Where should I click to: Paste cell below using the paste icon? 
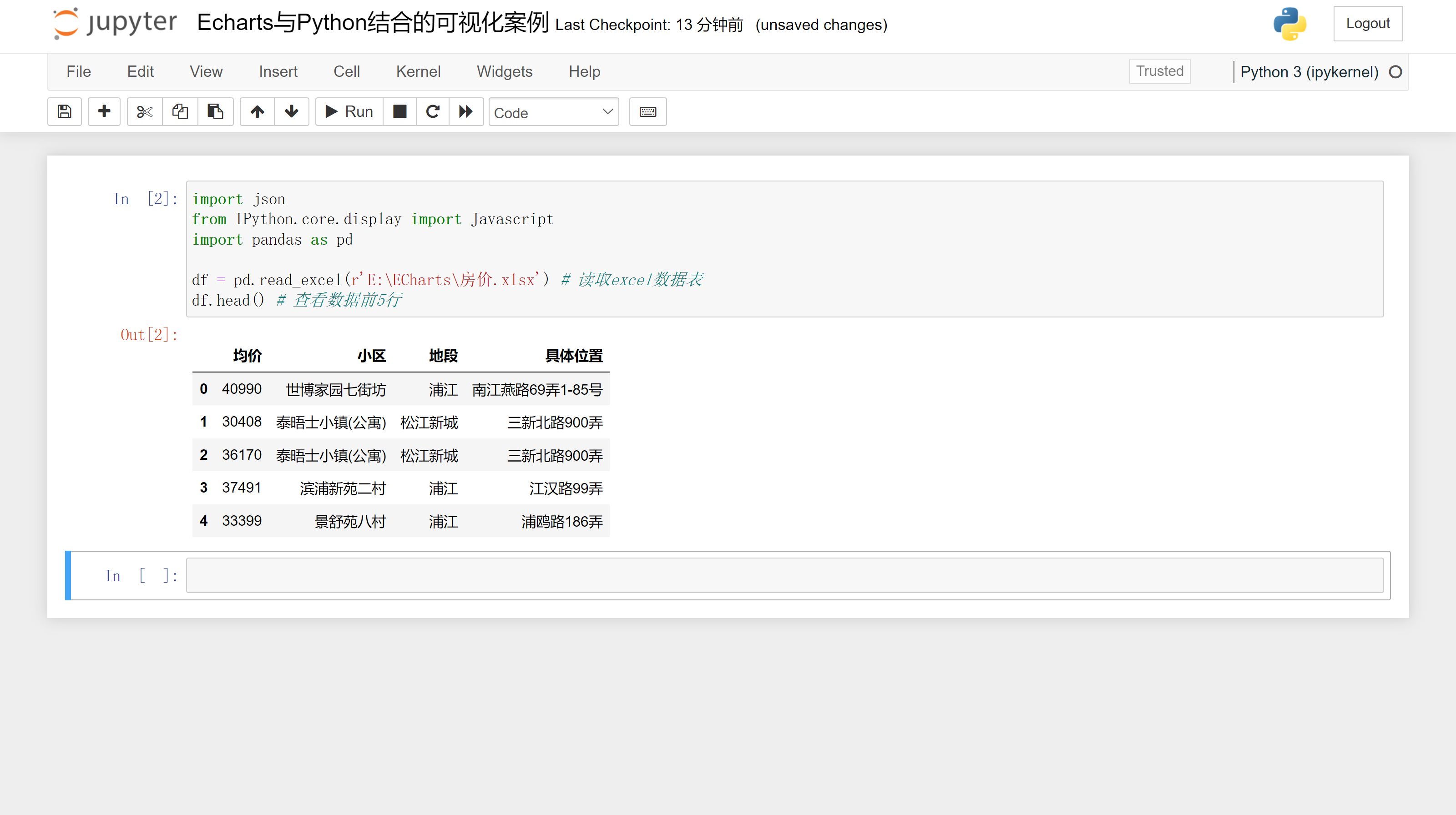click(215, 111)
